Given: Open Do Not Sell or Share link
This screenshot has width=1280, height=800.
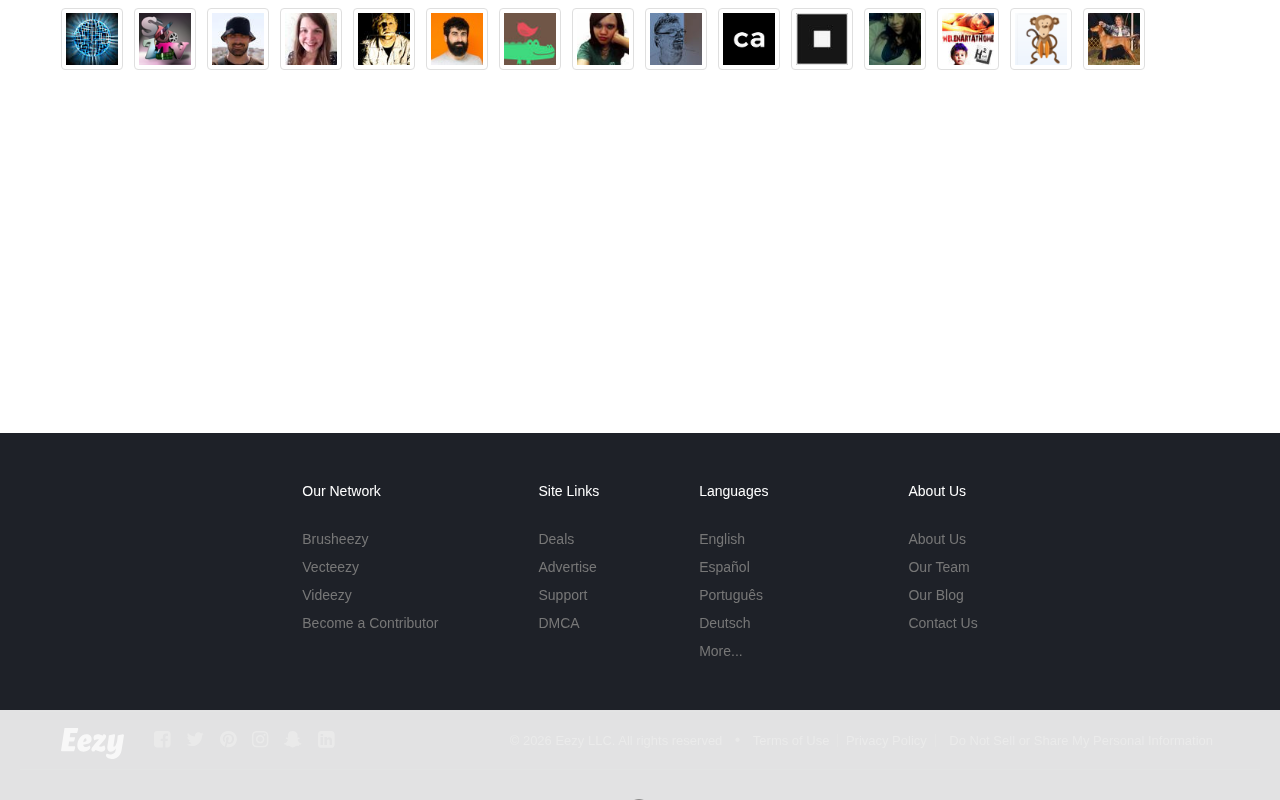Looking at the screenshot, I should tap(1081, 741).
